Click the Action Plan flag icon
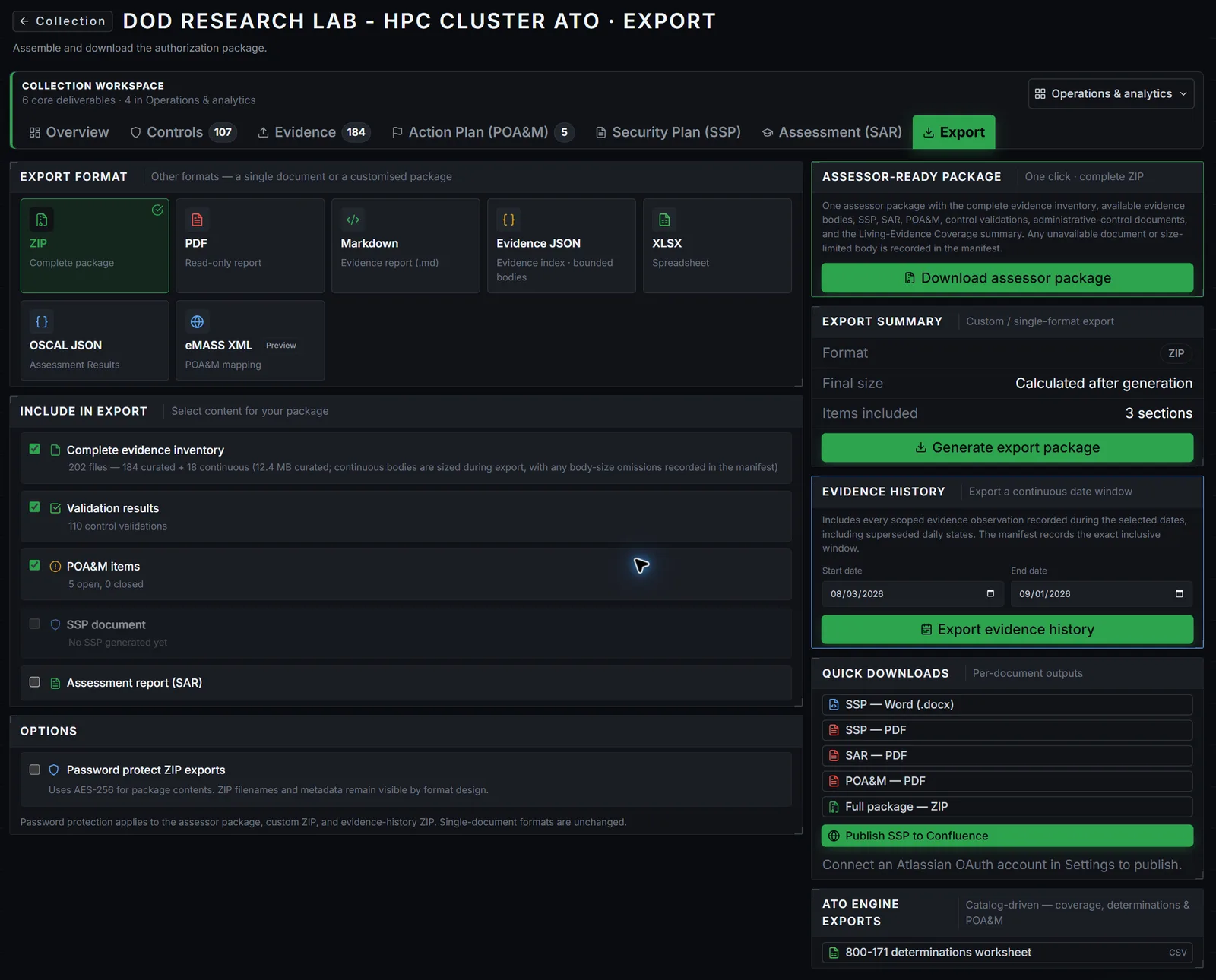 point(397,132)
